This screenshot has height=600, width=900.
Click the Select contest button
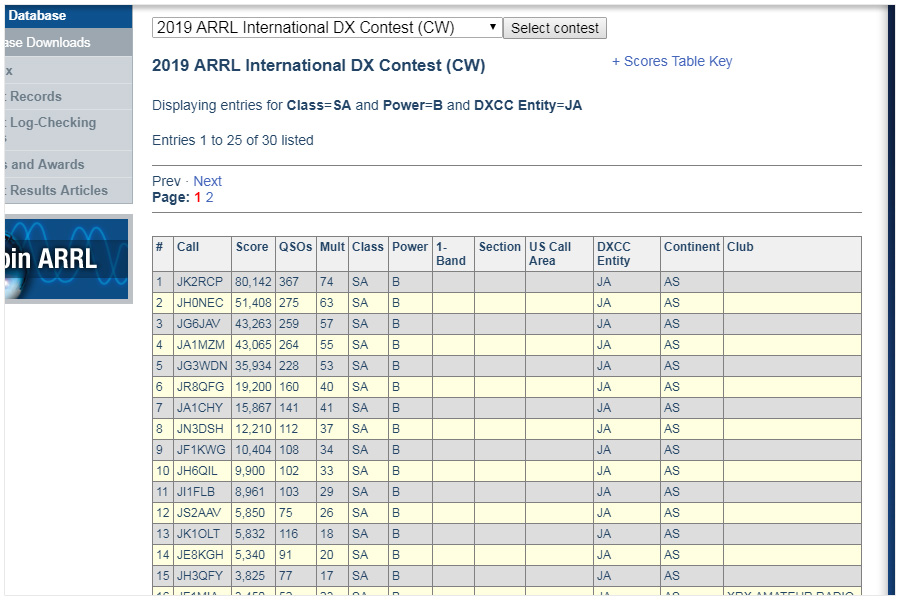pos(554,28)
